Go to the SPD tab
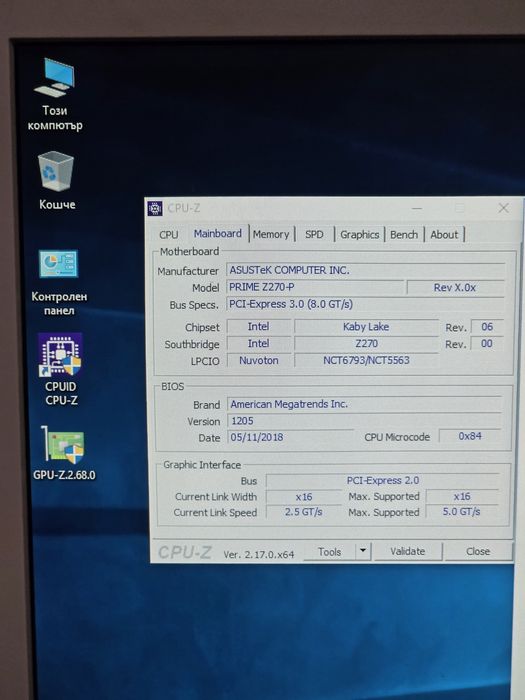The width and height of the screenshot is (525, 700). point(314,234)
